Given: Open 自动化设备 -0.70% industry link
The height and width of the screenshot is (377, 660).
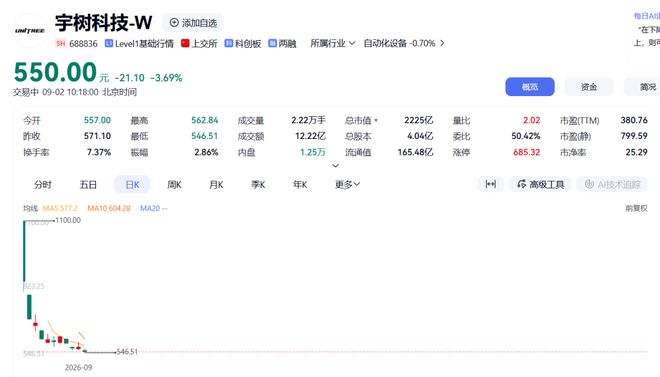Looking at the screenshot, I should 399,43.
